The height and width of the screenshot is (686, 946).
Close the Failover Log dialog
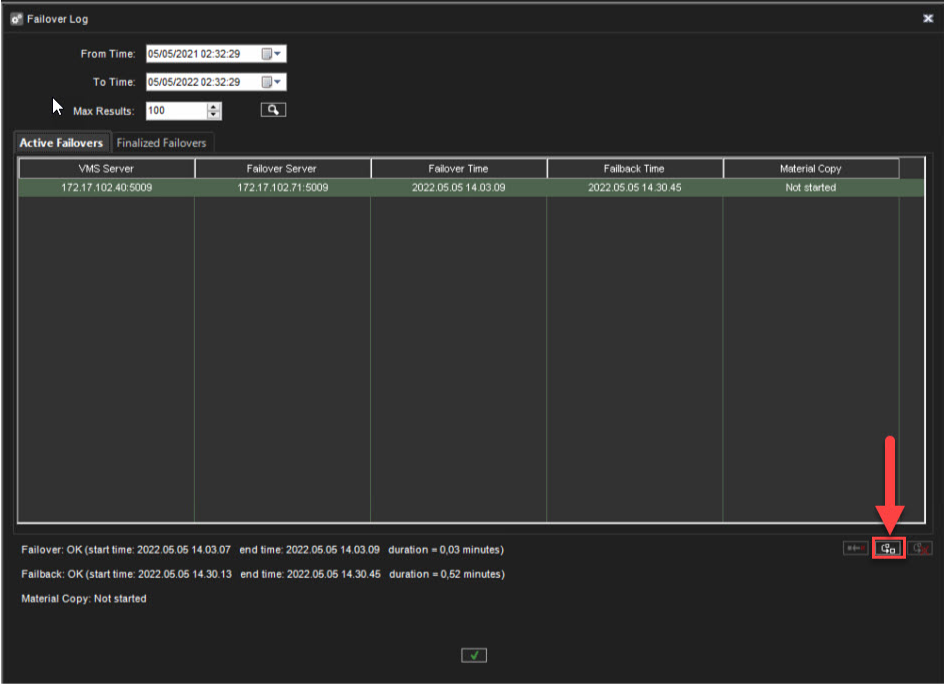click(x=927, y=19)
